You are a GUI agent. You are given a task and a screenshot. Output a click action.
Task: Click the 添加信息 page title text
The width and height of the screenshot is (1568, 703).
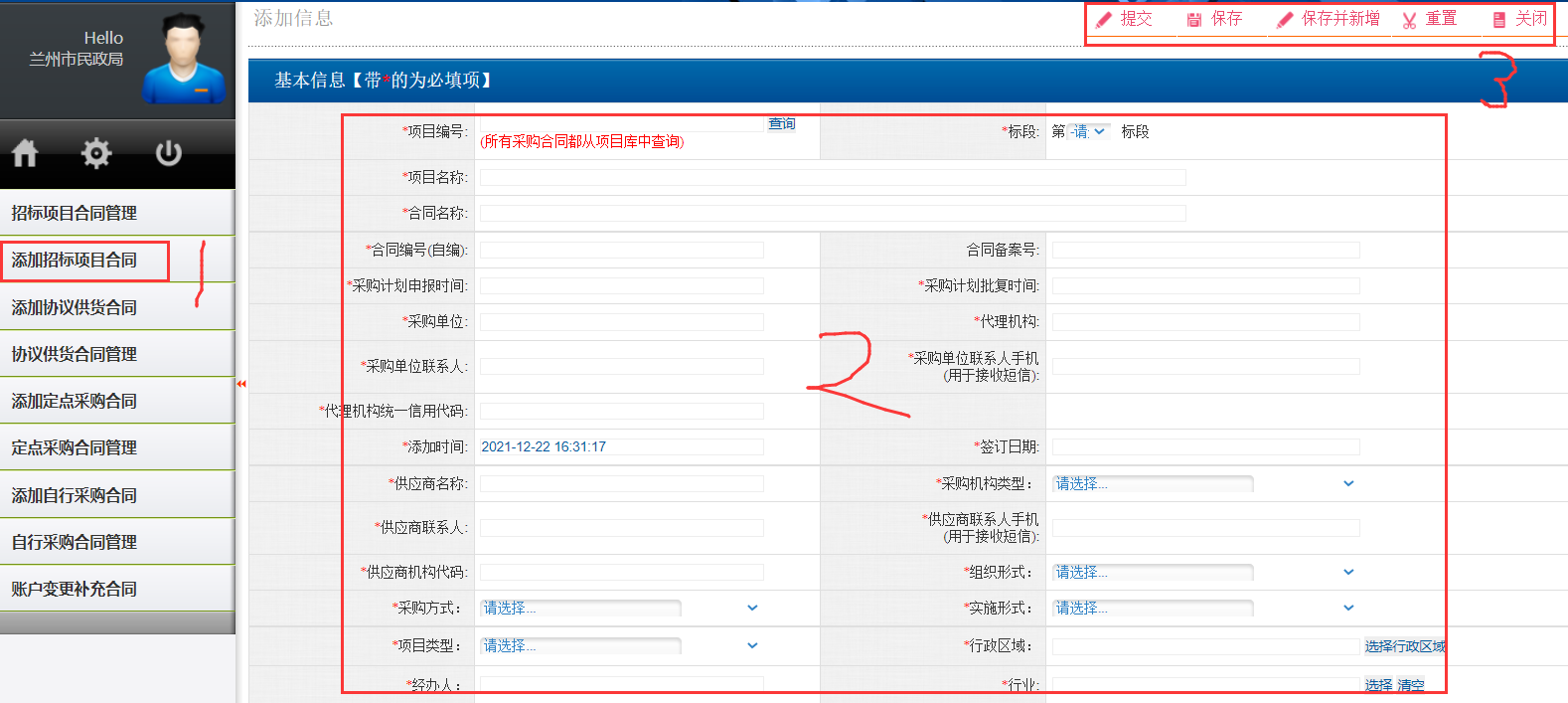click(x=293, y=18)
